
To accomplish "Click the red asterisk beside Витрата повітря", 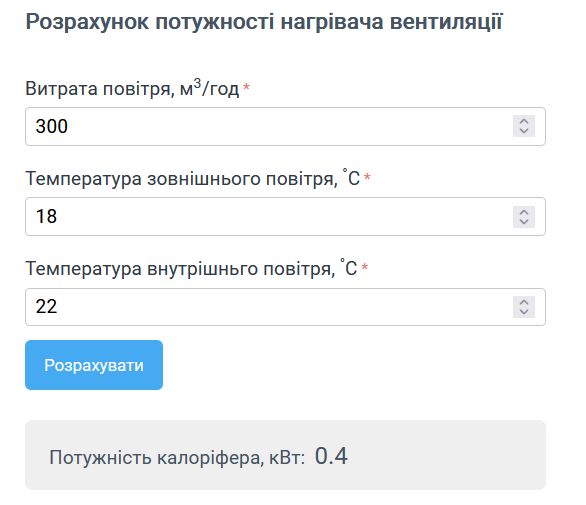I will (x=246, y=87).
